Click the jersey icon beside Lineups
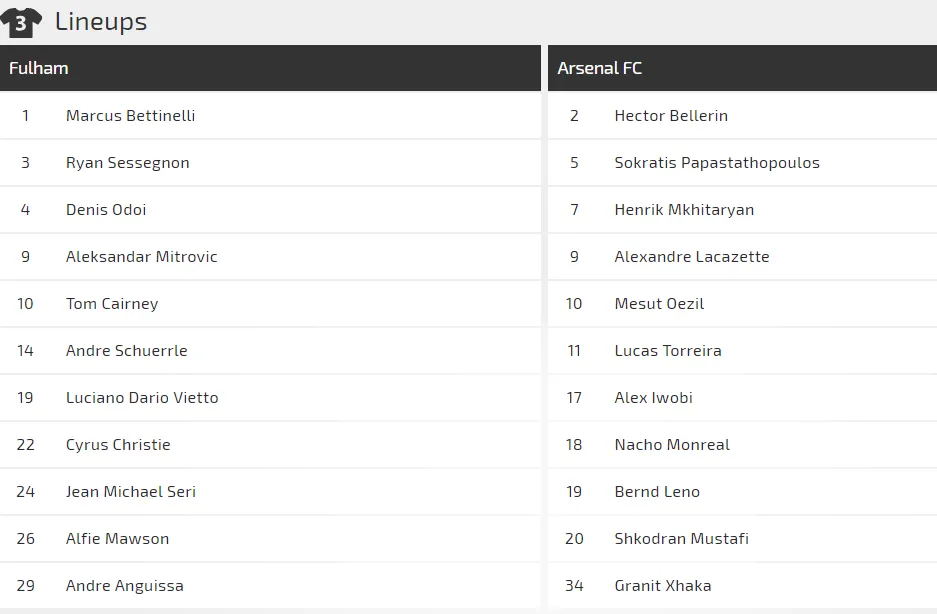This screenshot has height=614, width=937. (x=21, y=21)
